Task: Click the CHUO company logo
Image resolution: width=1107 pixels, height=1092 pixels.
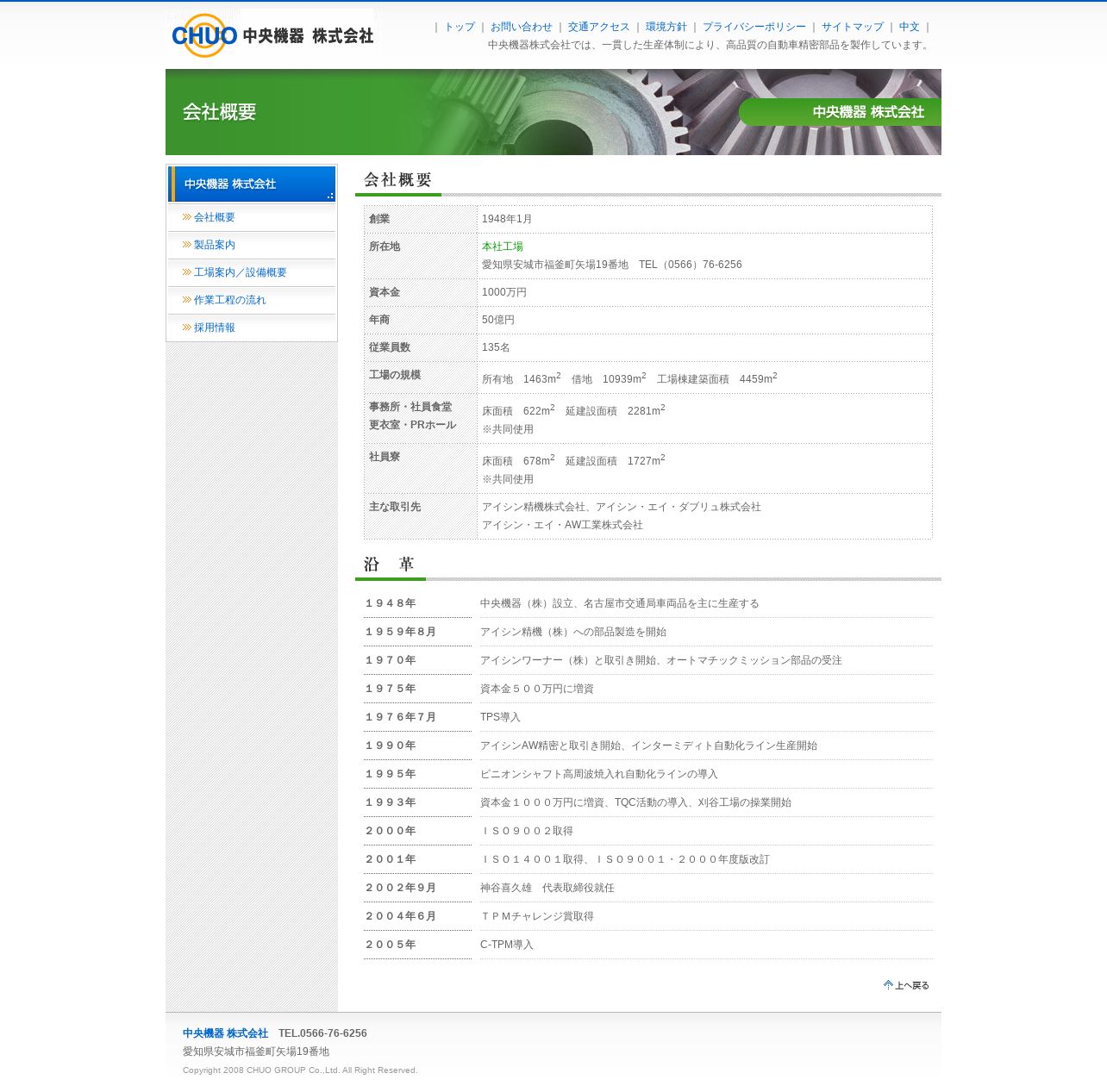Action: 272,35
